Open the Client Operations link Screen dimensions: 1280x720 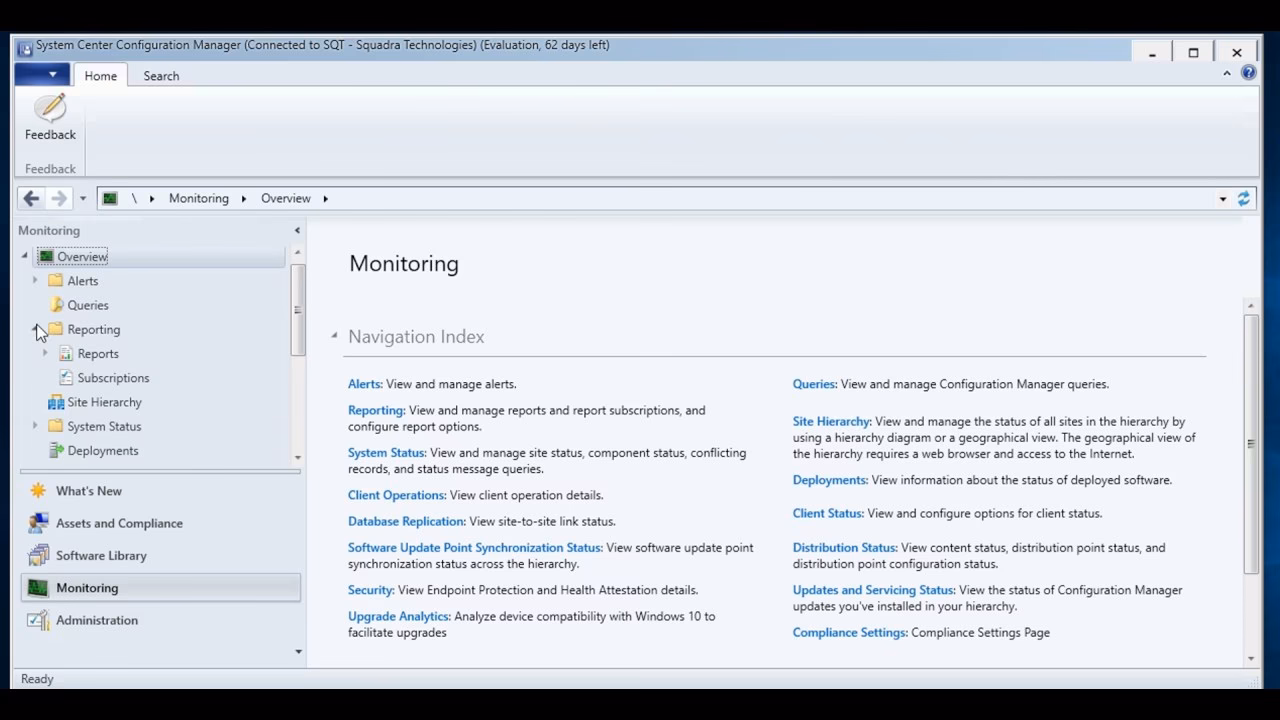(397, 495)
